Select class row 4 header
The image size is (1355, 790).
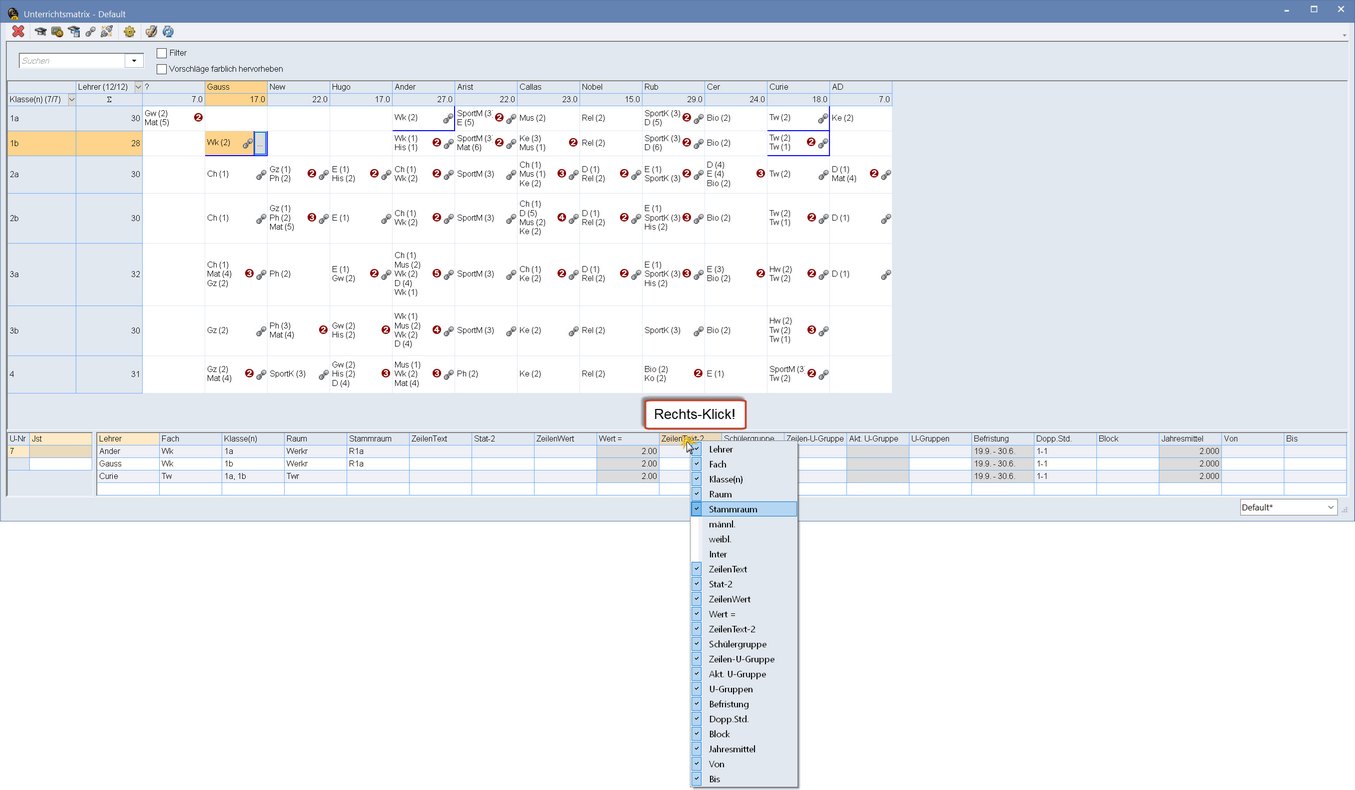41,374
